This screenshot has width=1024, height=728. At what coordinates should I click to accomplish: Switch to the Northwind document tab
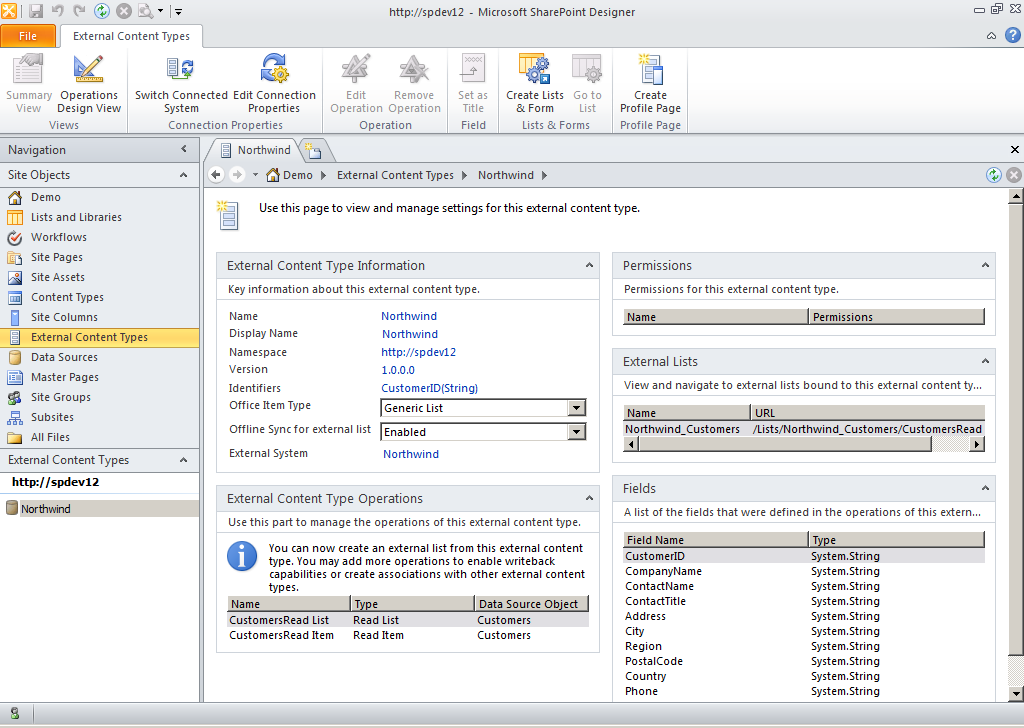pos(255,150)
